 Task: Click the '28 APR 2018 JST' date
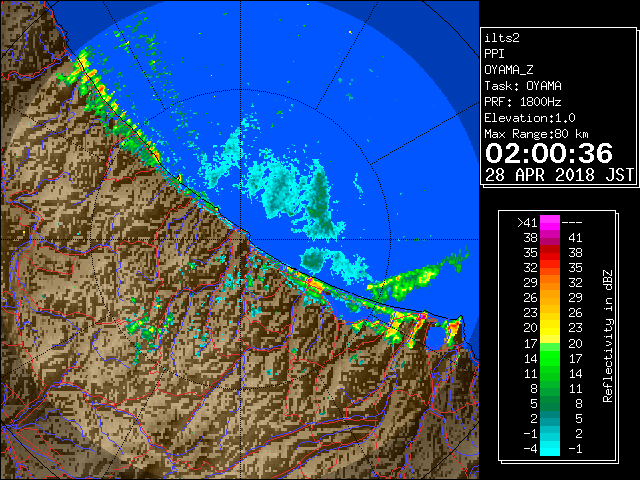(559, 175)
